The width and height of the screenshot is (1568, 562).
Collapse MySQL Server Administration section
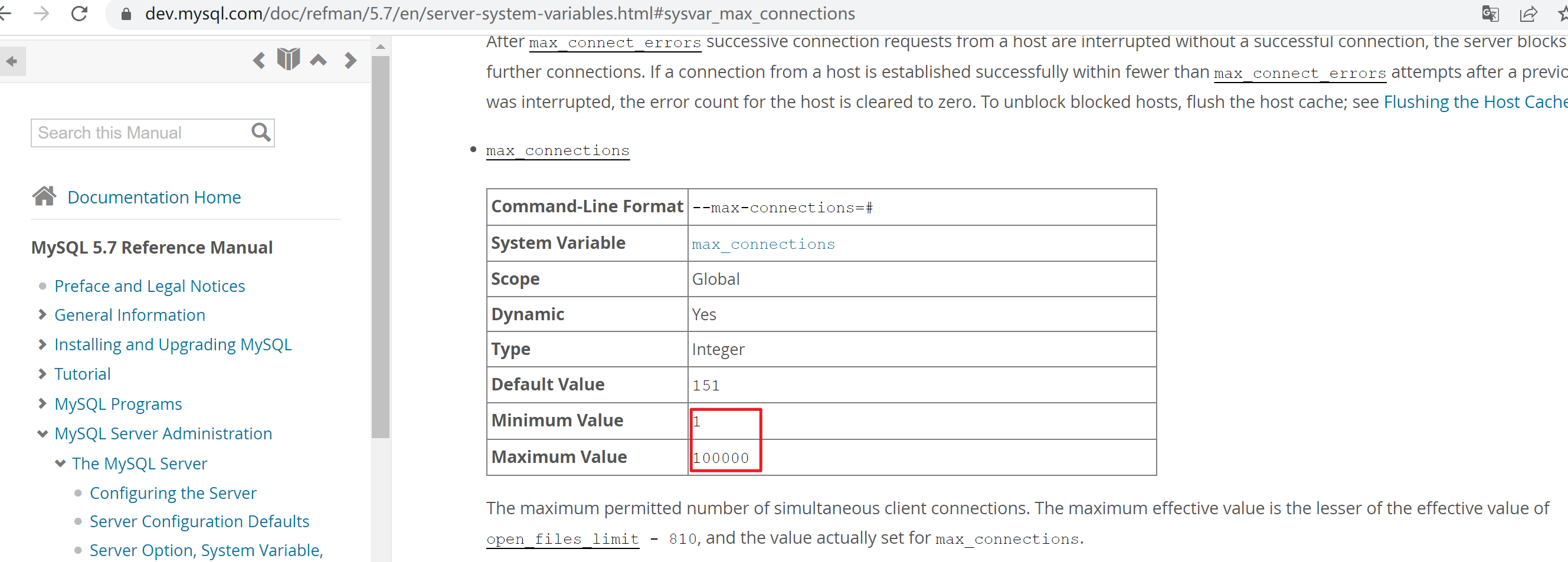(x=42, y=433)
